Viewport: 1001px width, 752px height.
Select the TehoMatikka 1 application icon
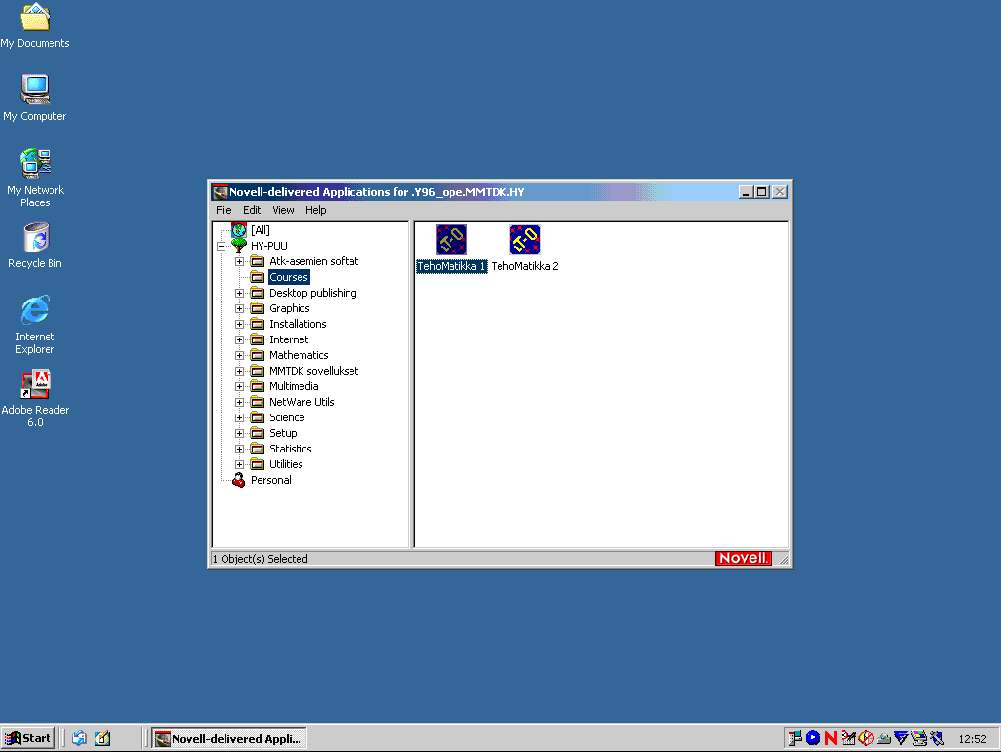pyautogui.click(x=451, y=240)
